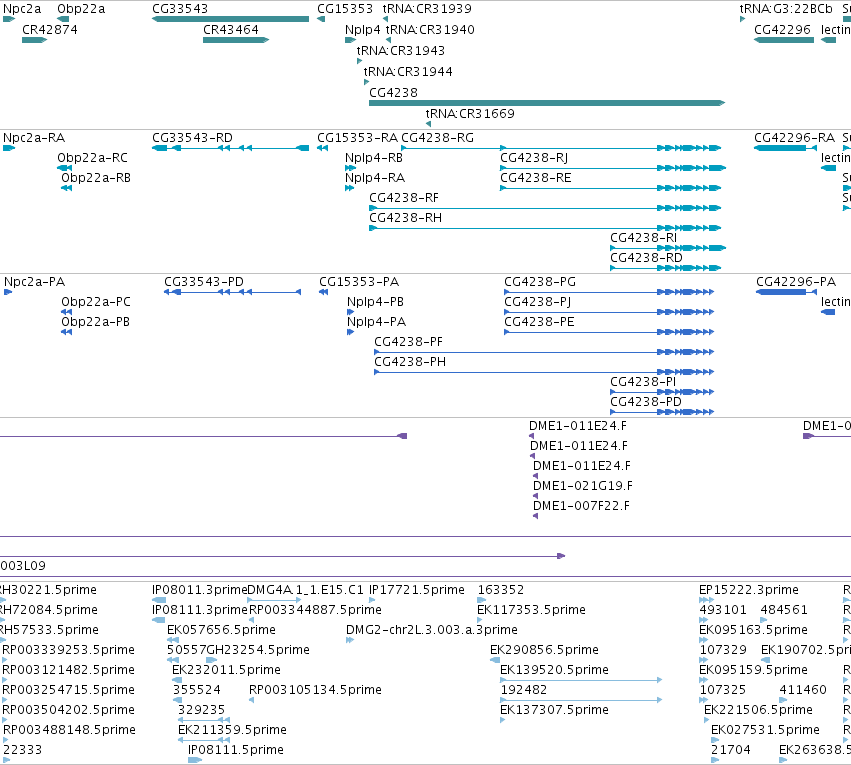851x765 pixels.
Task: Click the Obp22a-PC protein label
Action: [x=96, y=302]
